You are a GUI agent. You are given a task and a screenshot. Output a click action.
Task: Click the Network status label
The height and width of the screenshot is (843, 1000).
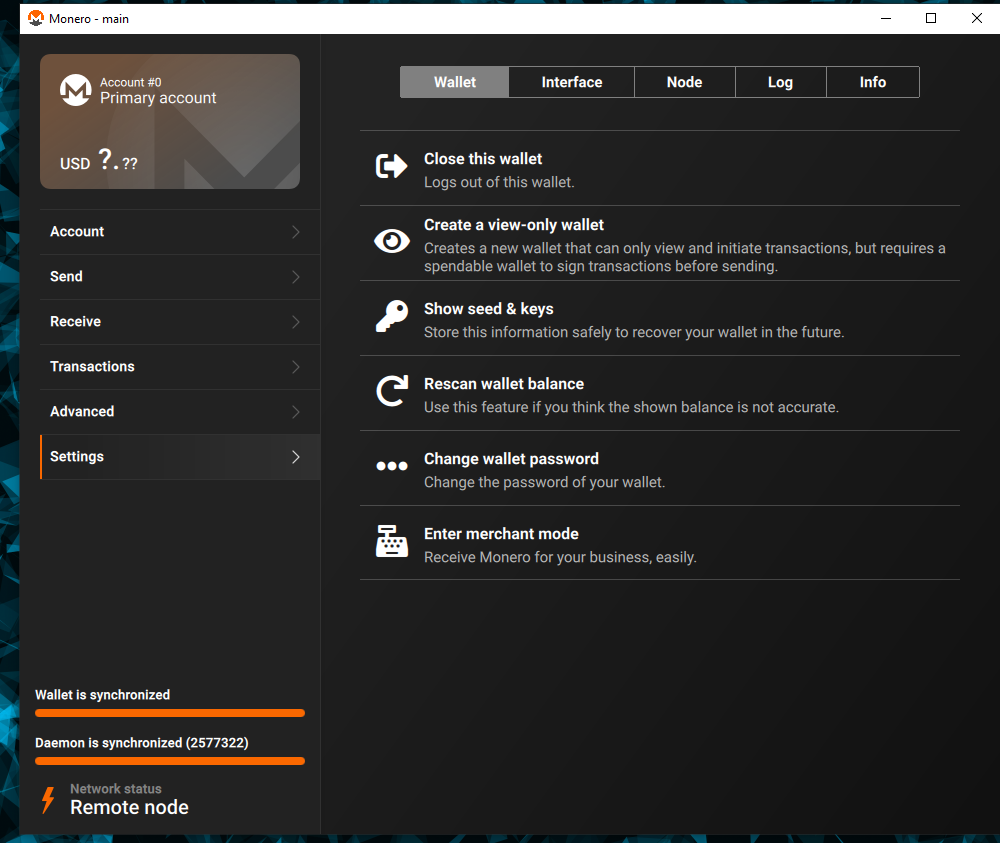(x=115, y=789)
